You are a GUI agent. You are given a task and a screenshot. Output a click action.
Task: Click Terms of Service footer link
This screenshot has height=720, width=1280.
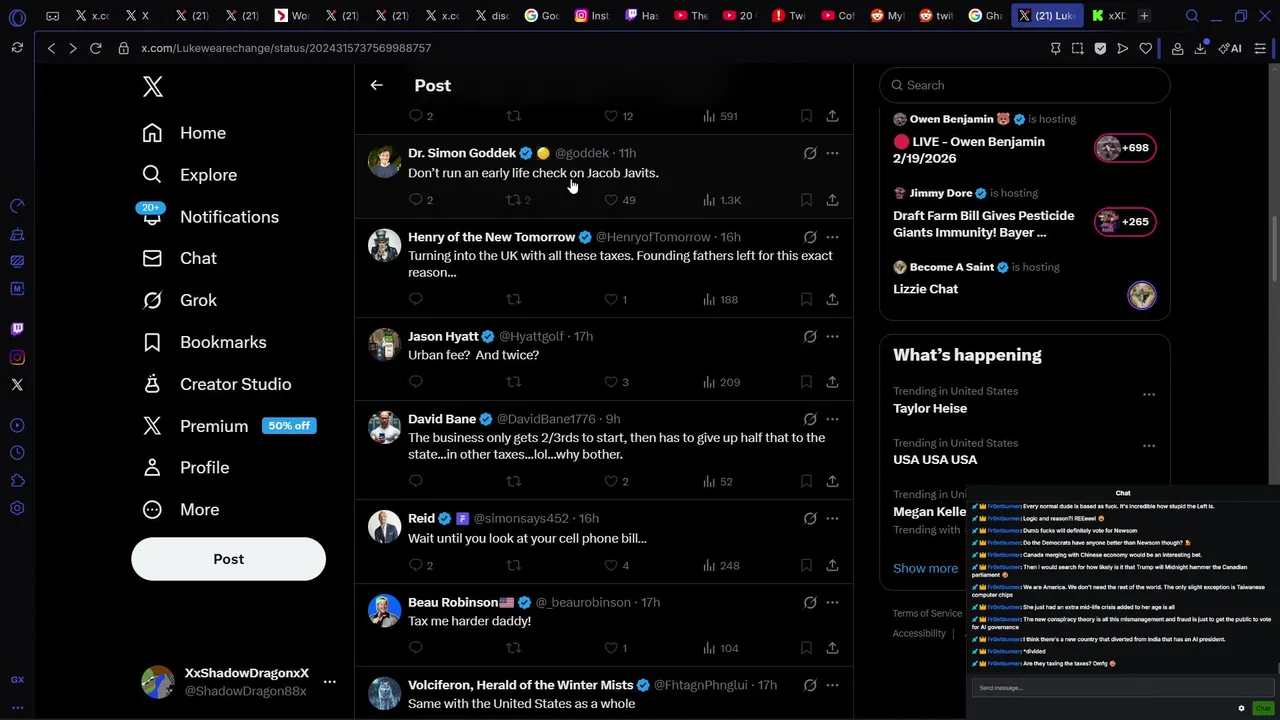[x=927, y=613]
